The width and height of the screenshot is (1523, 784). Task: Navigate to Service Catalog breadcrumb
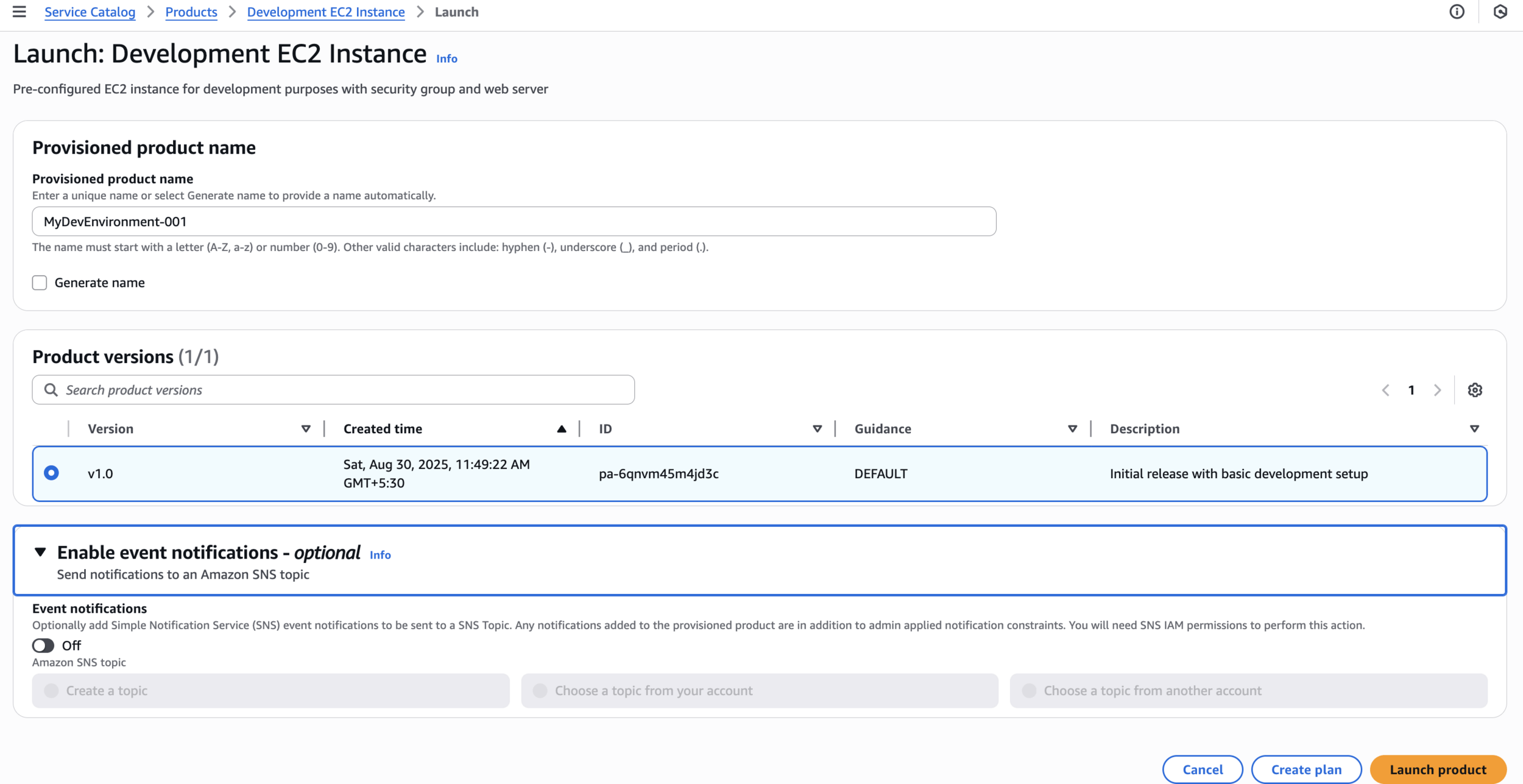click(90, 12)
